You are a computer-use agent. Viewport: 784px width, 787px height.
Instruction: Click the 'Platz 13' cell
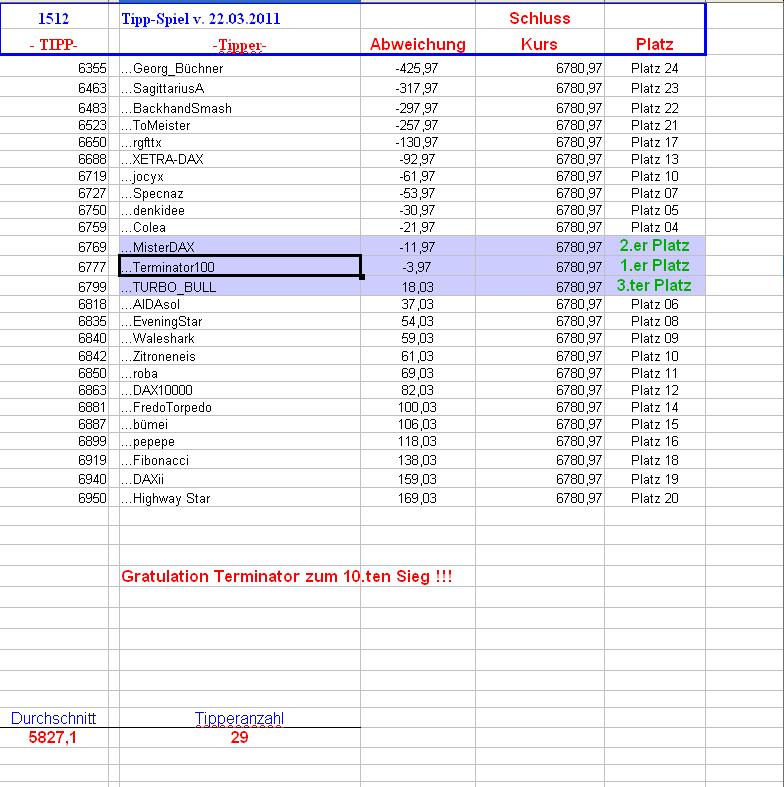tap(655, 160)
